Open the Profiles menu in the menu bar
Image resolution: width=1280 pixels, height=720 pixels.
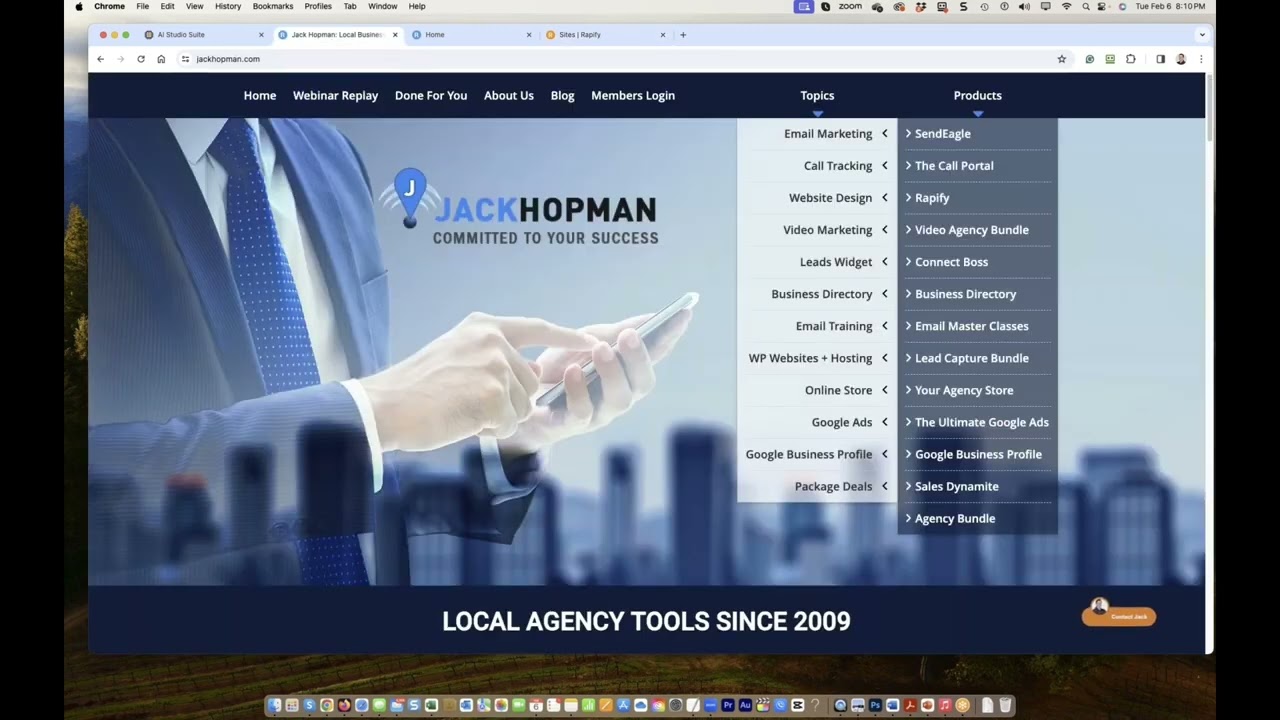(318, 6)
